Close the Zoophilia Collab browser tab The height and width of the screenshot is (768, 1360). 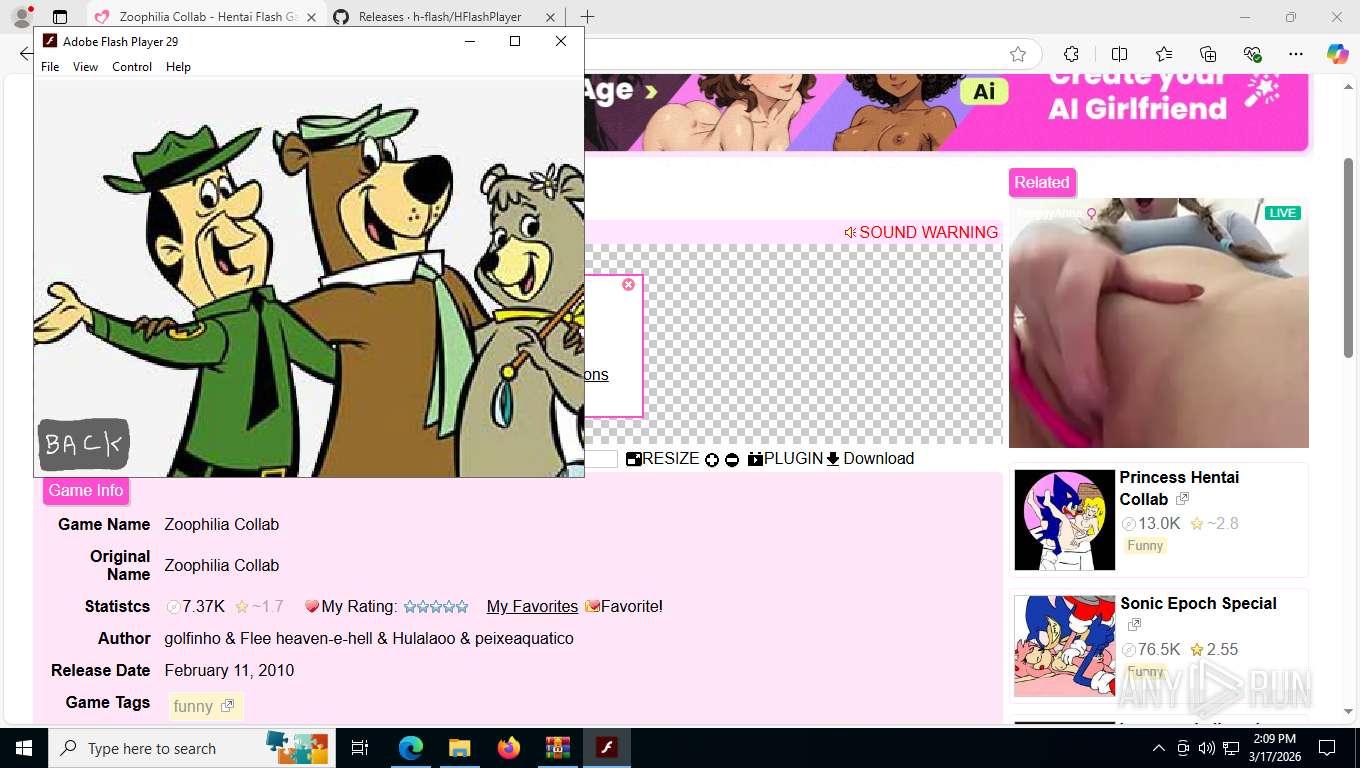click(311, 17)
